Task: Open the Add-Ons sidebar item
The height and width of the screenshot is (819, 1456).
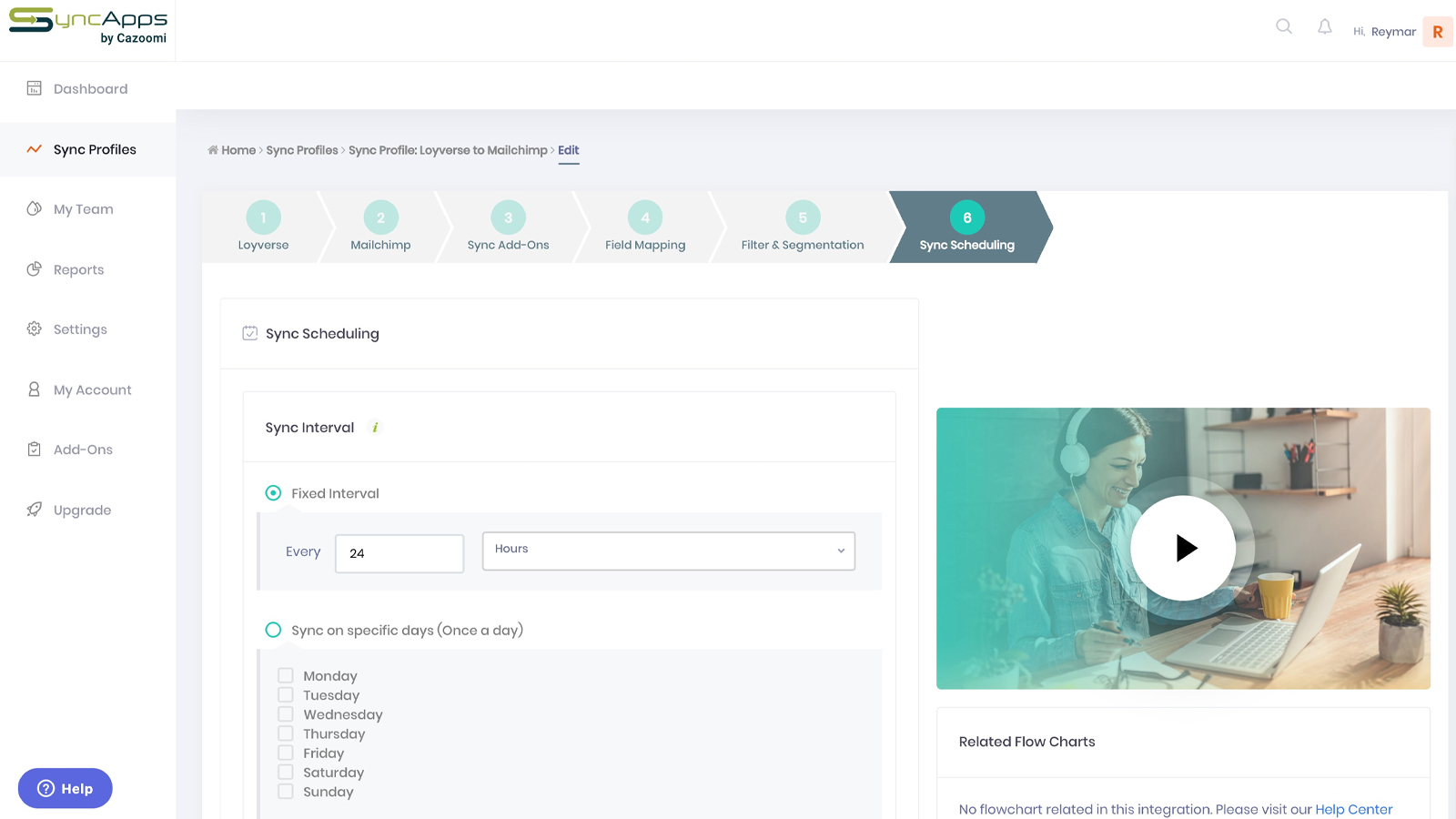Action: pyautogui.click(x=83, y=450)
